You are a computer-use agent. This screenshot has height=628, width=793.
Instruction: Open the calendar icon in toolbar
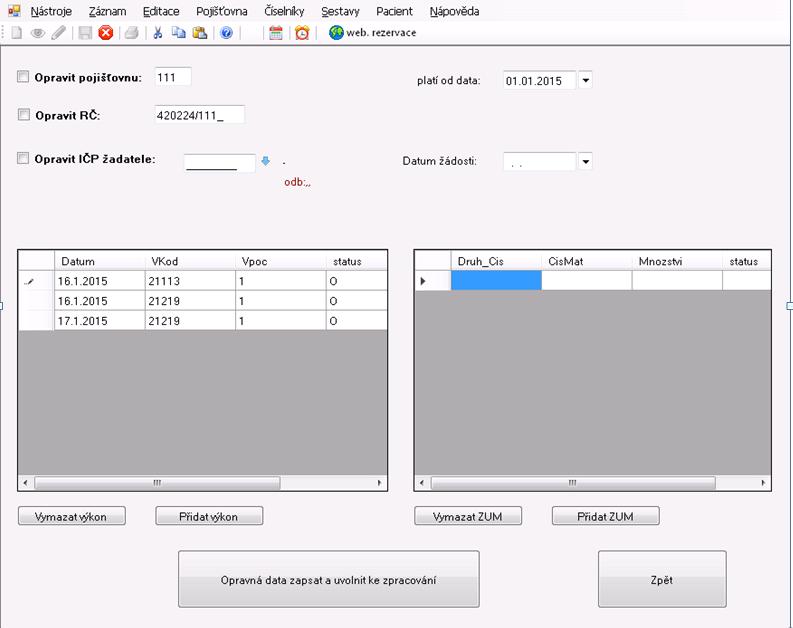coord(276,33)
